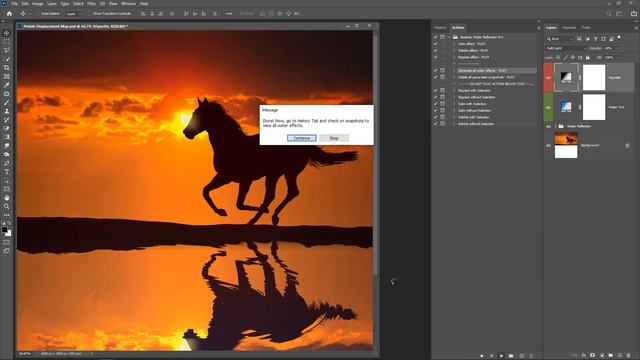This screenshot has width=640, height=360.
Task: Click the Home icon in options bar
Action: point(9,13)
